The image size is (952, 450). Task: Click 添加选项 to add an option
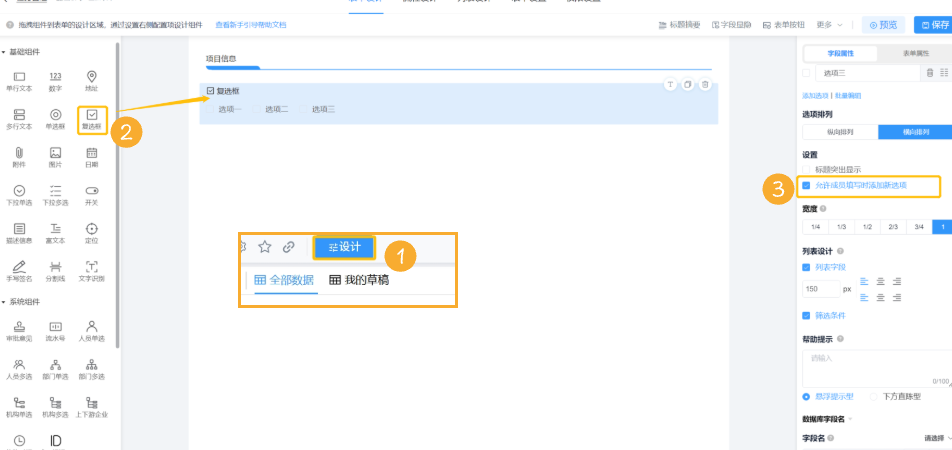[x=815, y=96]
